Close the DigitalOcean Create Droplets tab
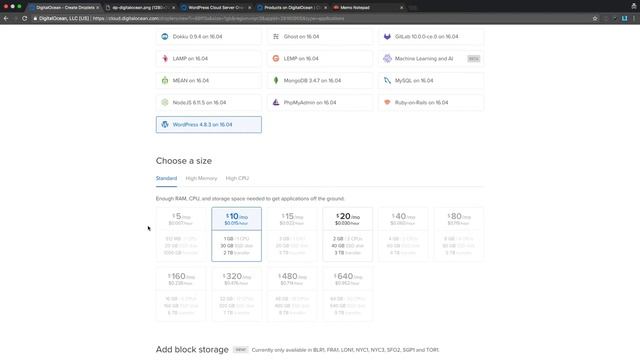This screenshot has width=640, height=360. [x=98, y=7]
